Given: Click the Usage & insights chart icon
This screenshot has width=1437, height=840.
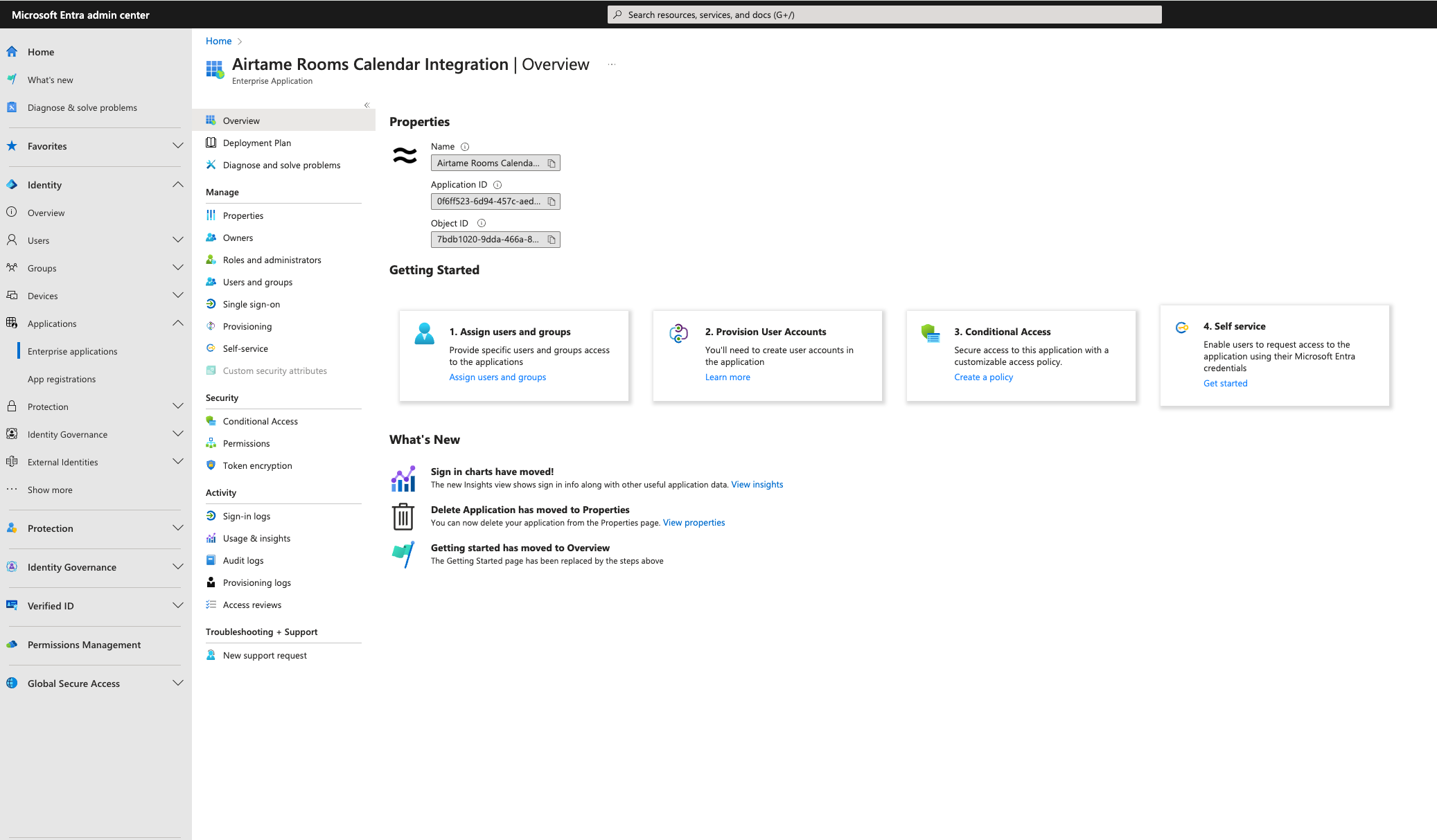Looking at the screenshot, I should tap(211, 538).
